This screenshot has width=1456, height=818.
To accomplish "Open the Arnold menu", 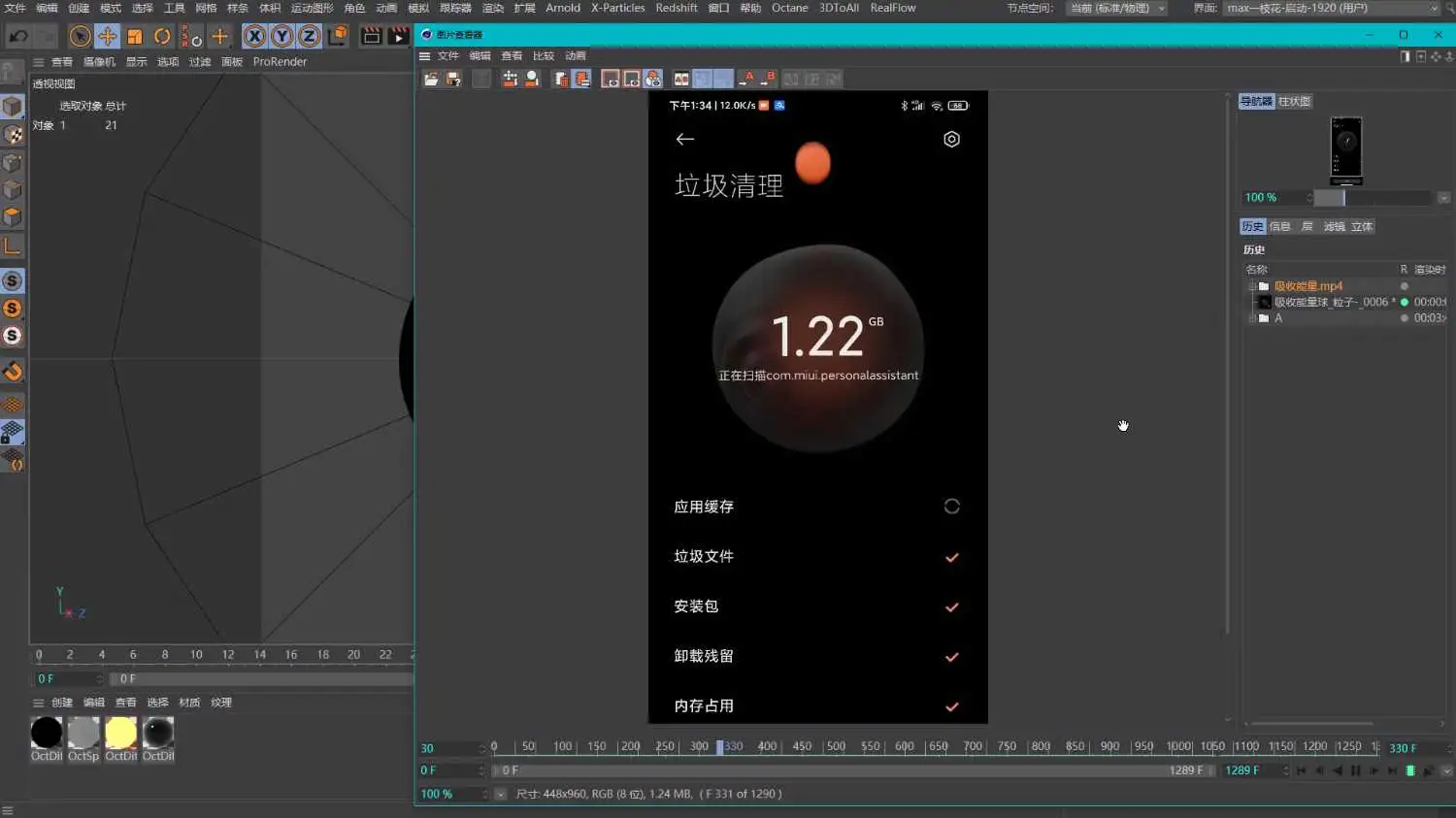I will tap(563, 8).
